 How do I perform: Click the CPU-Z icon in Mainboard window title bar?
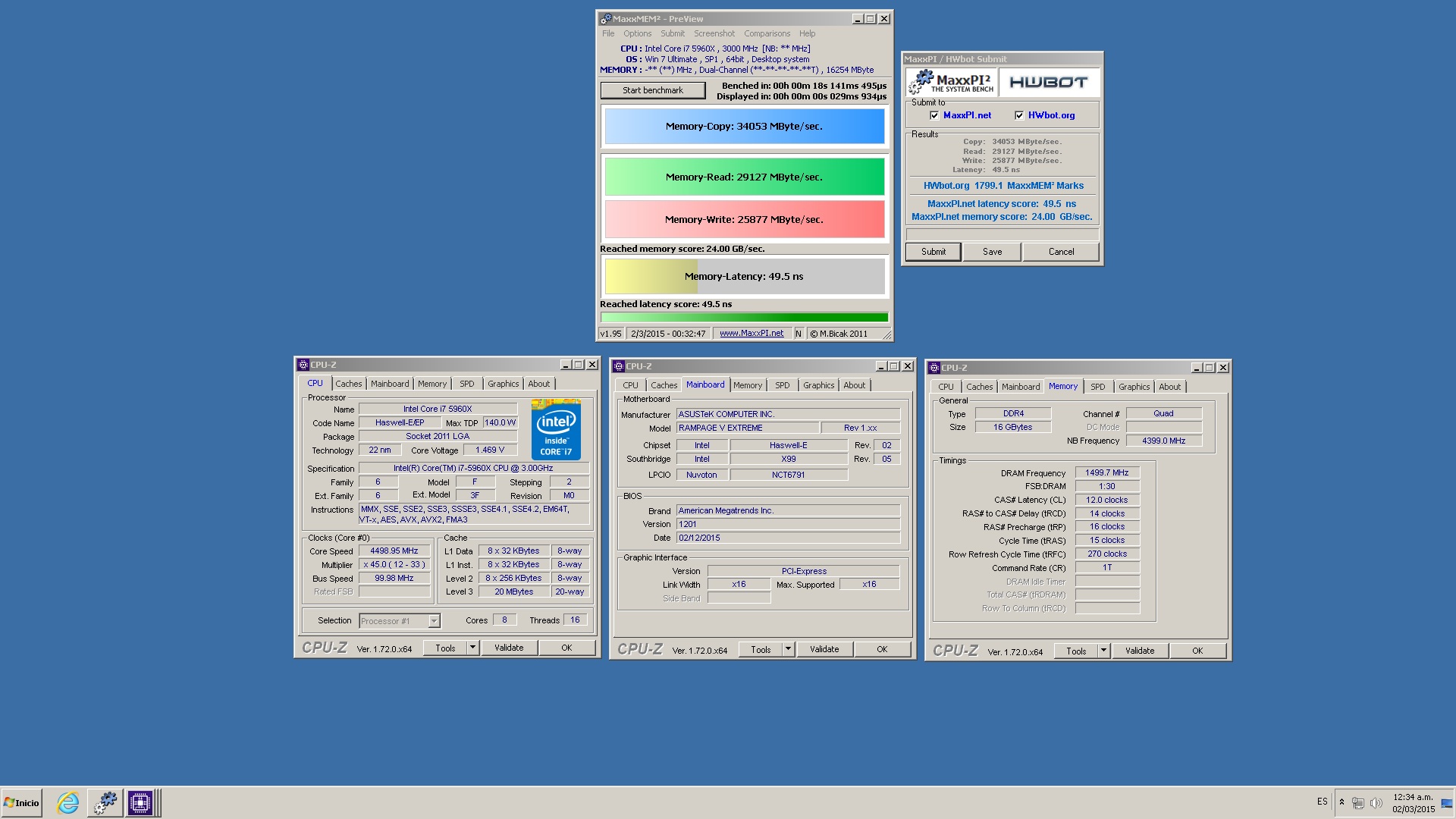coord(619,366)
